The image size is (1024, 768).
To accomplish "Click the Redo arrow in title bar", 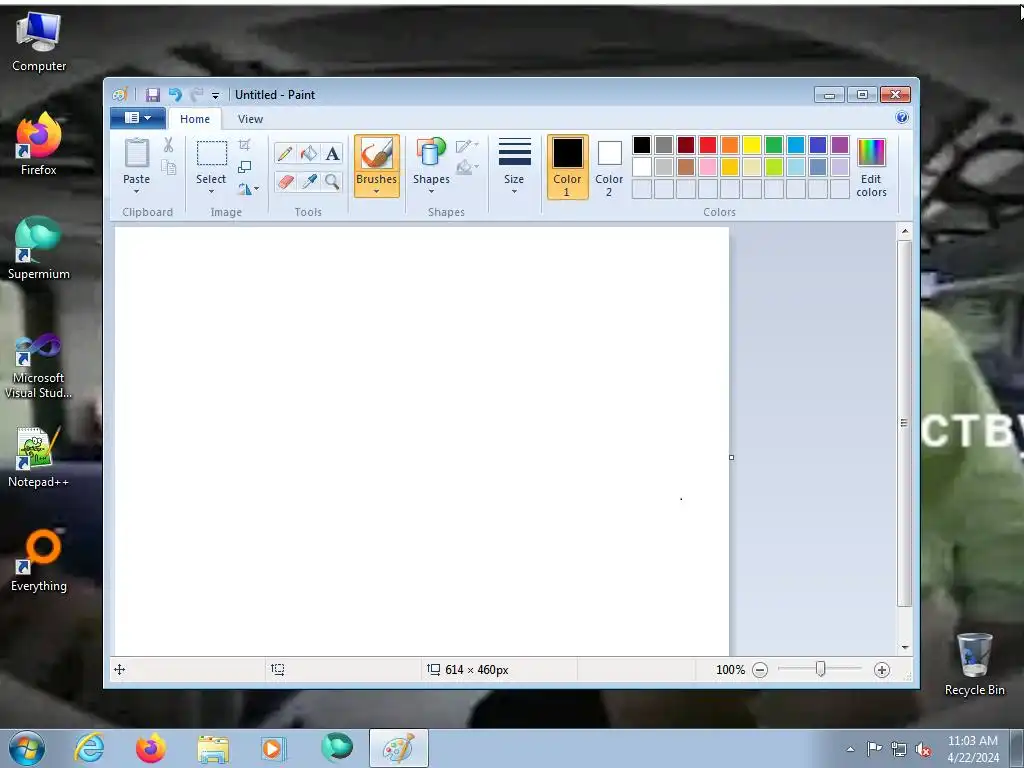I will click(197, 95).
